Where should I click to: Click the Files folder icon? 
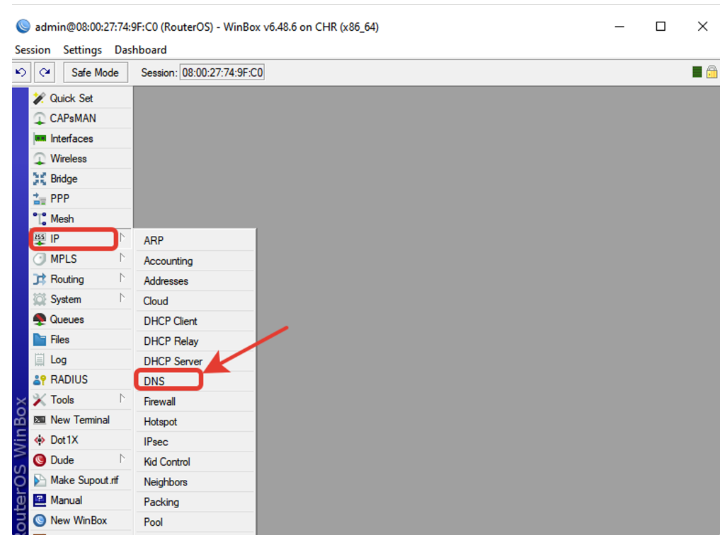40,339
